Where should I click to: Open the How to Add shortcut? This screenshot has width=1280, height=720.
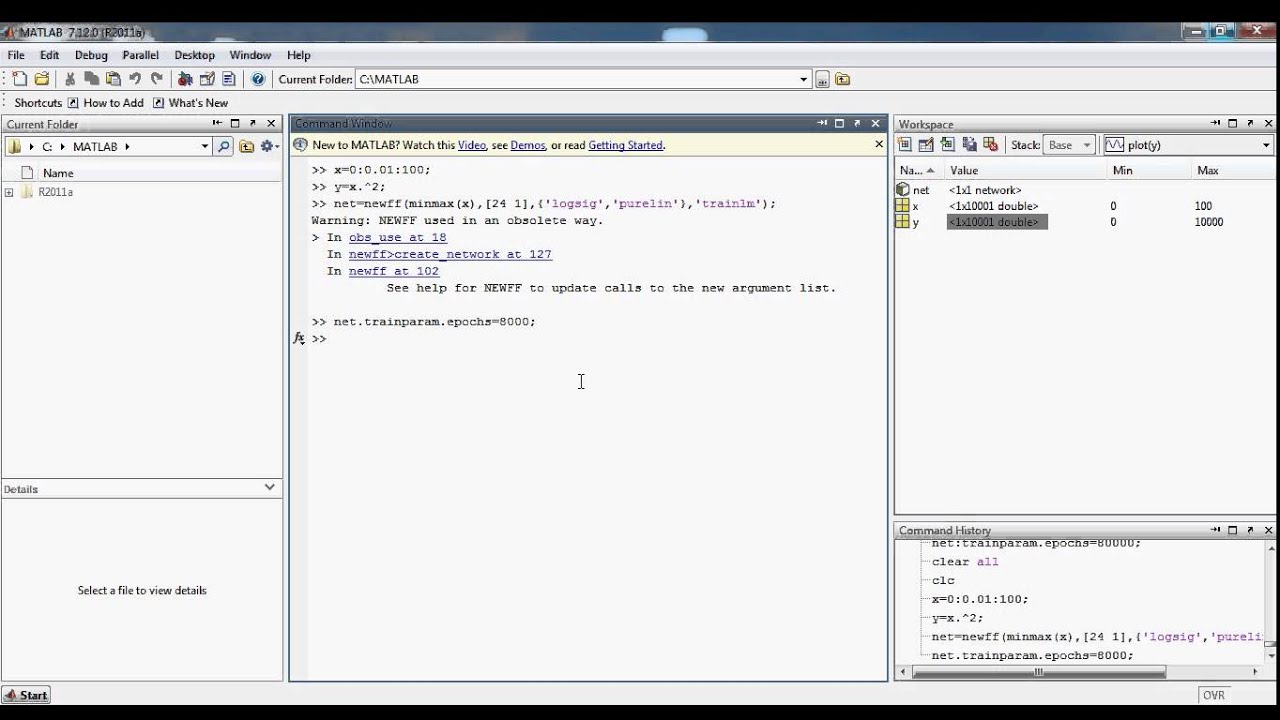106,103
